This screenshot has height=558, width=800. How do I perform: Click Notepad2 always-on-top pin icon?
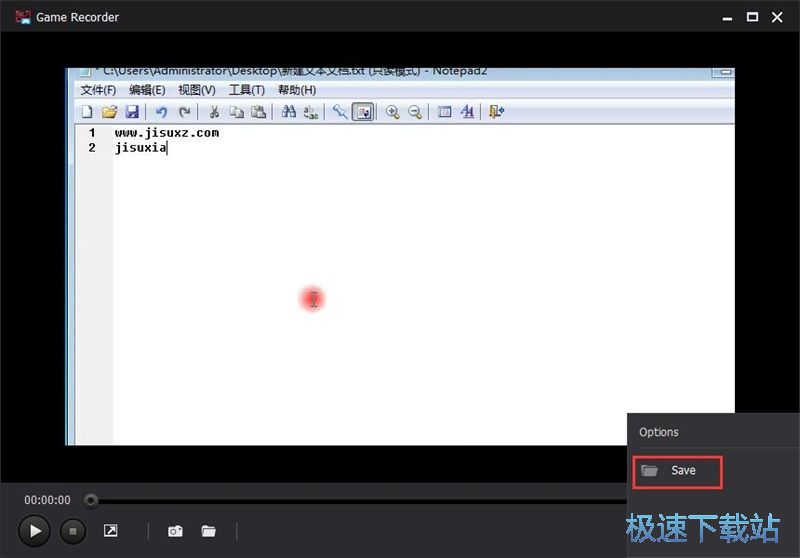click(x=340, y=112)
